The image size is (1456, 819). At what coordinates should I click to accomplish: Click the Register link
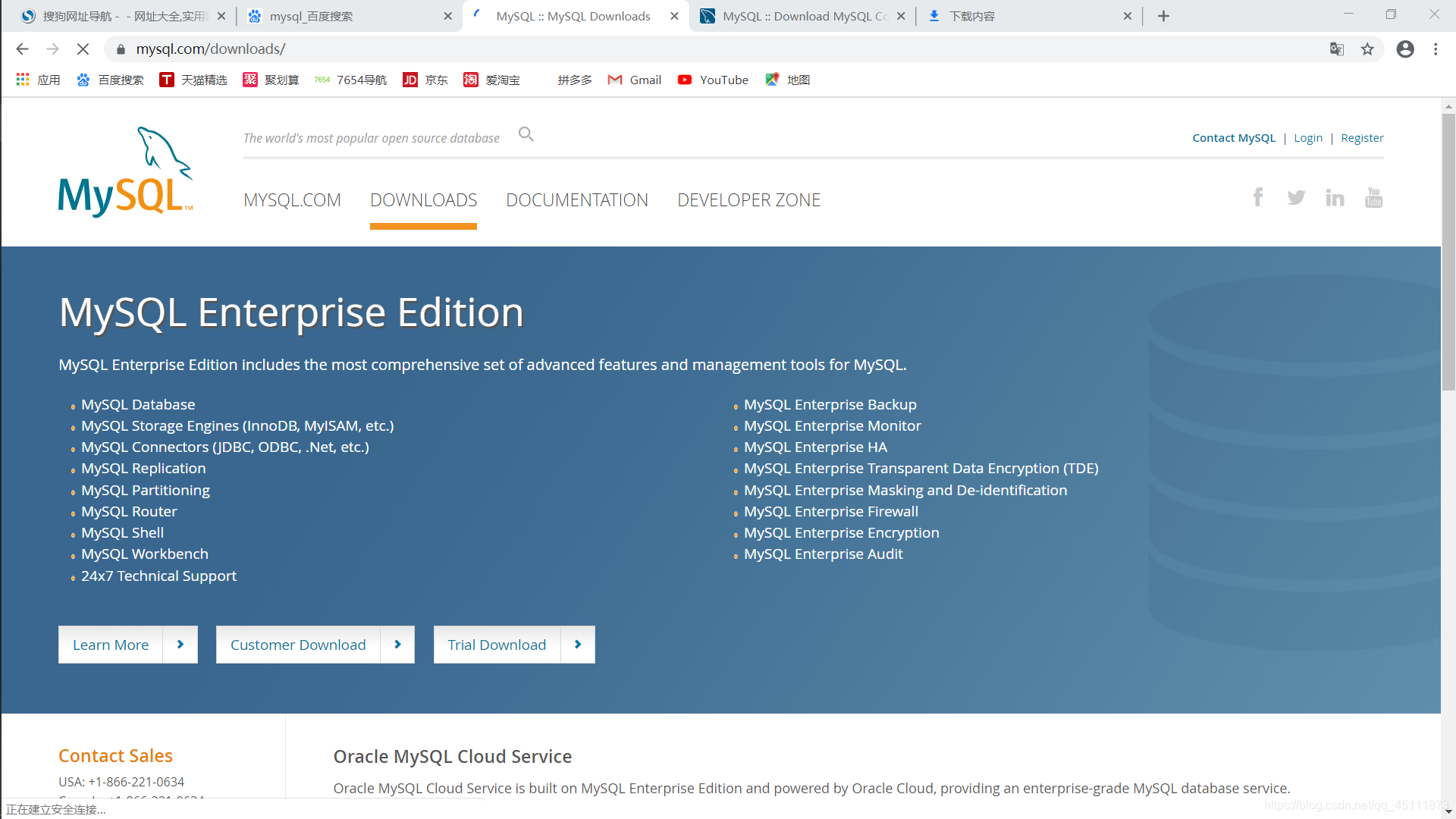pyautogui.click(x=1362, y=138)
